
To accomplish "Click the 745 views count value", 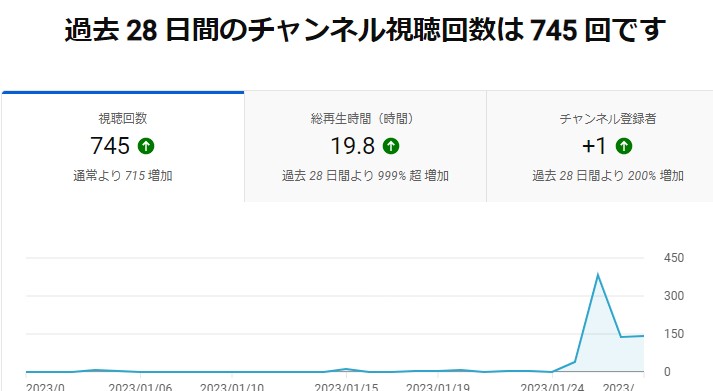I will [x=110, y=146].
